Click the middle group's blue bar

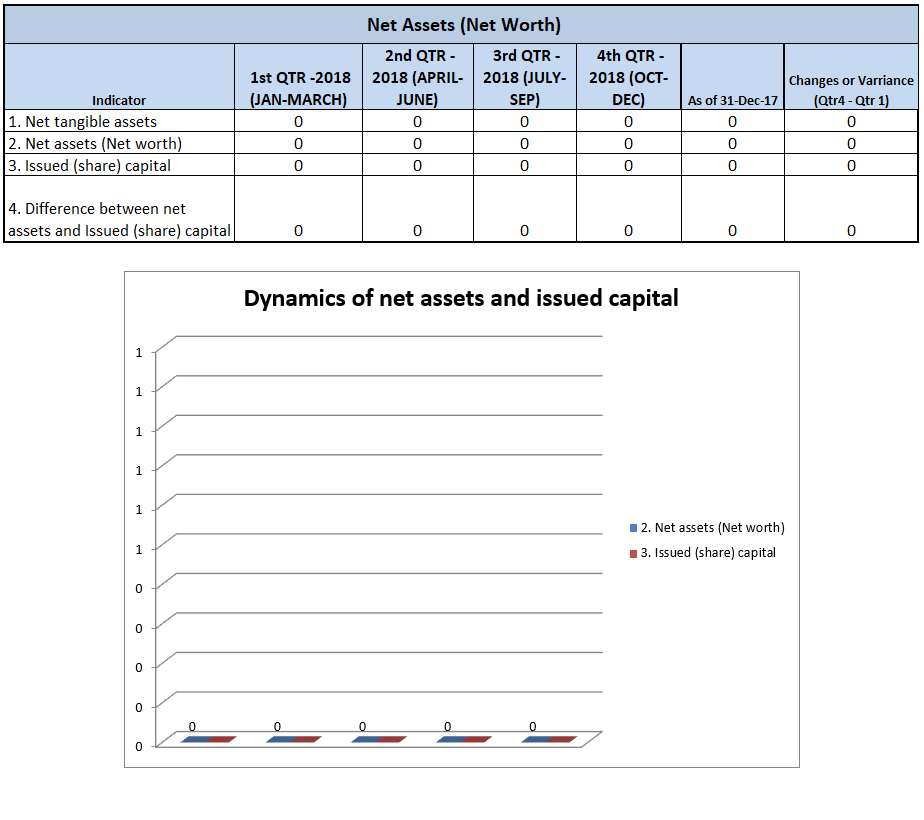pyautogui.click(x=367, y=739)
